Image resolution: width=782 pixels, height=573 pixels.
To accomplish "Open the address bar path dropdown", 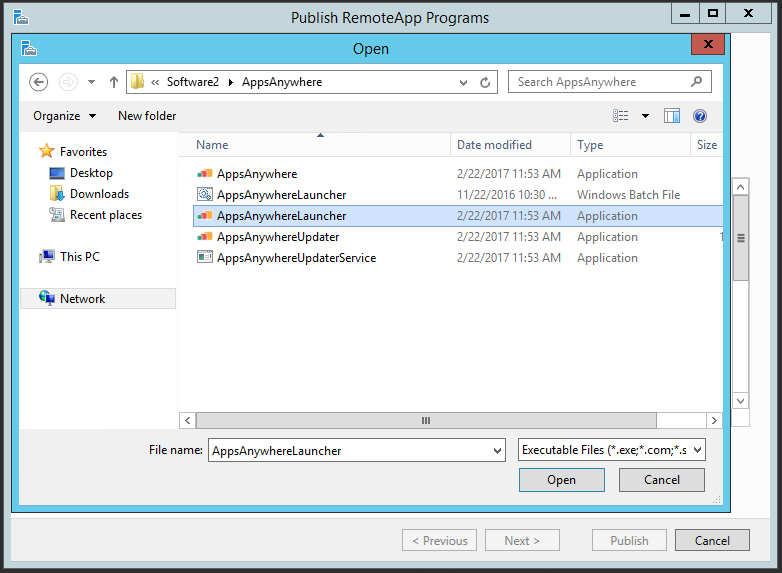I will (463, 82).
